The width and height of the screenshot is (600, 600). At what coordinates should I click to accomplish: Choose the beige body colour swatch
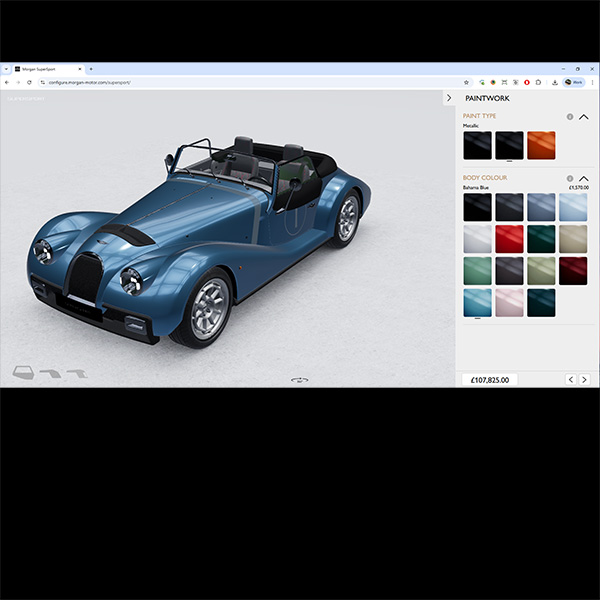click(573, 239)
